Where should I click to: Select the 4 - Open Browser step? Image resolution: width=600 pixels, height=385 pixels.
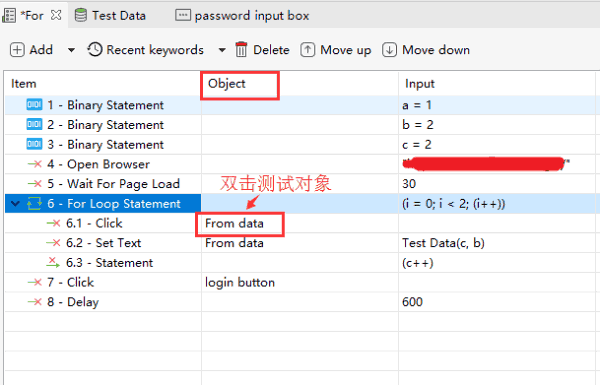coord(98,164)
